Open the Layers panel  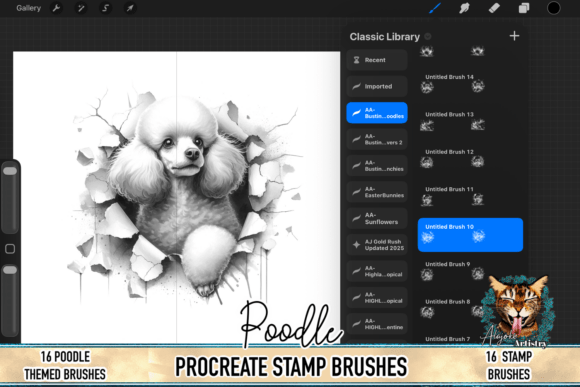pos(524,8)
